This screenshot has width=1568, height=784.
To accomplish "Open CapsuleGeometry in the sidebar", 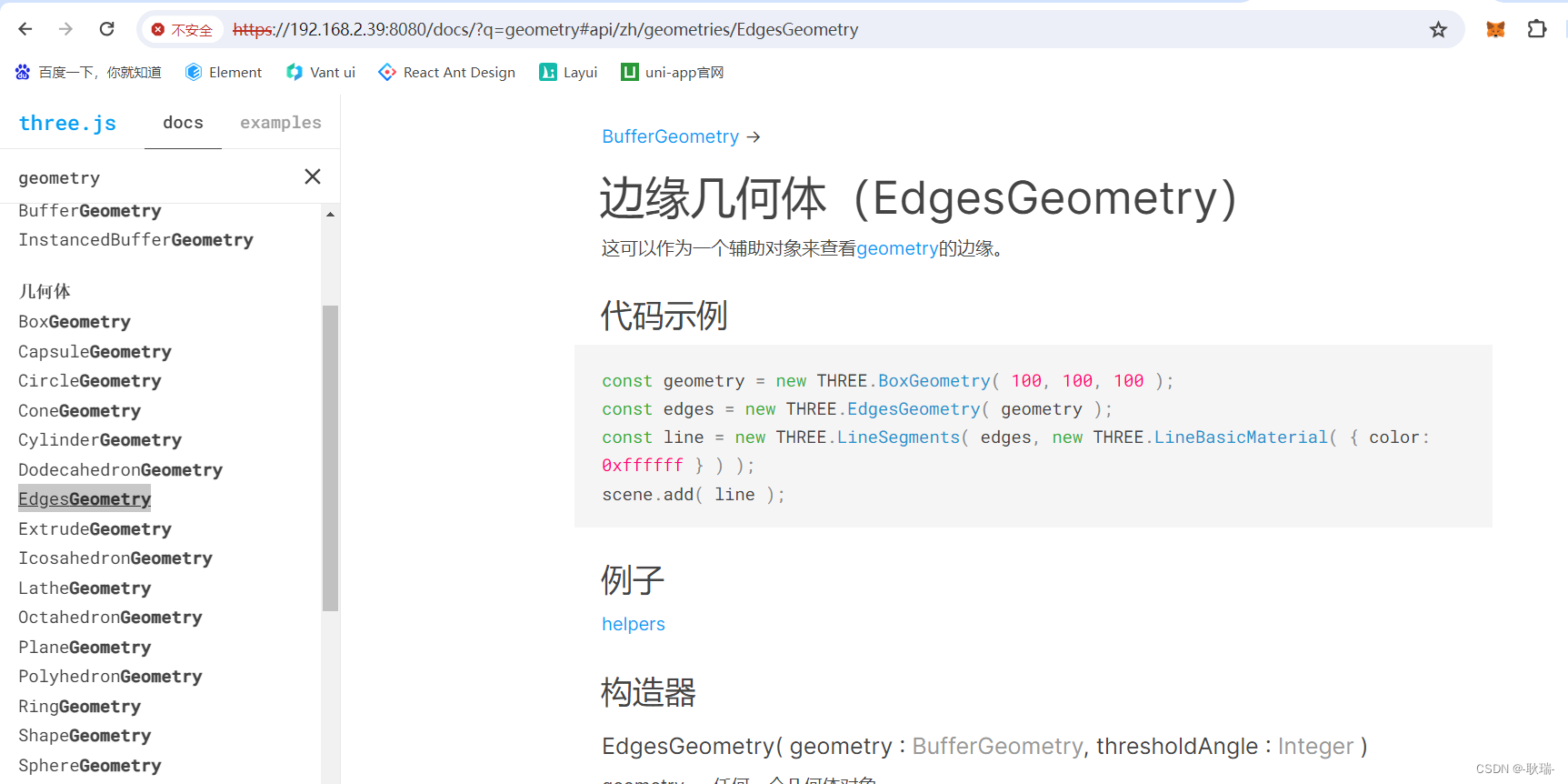I will [95, 352].
